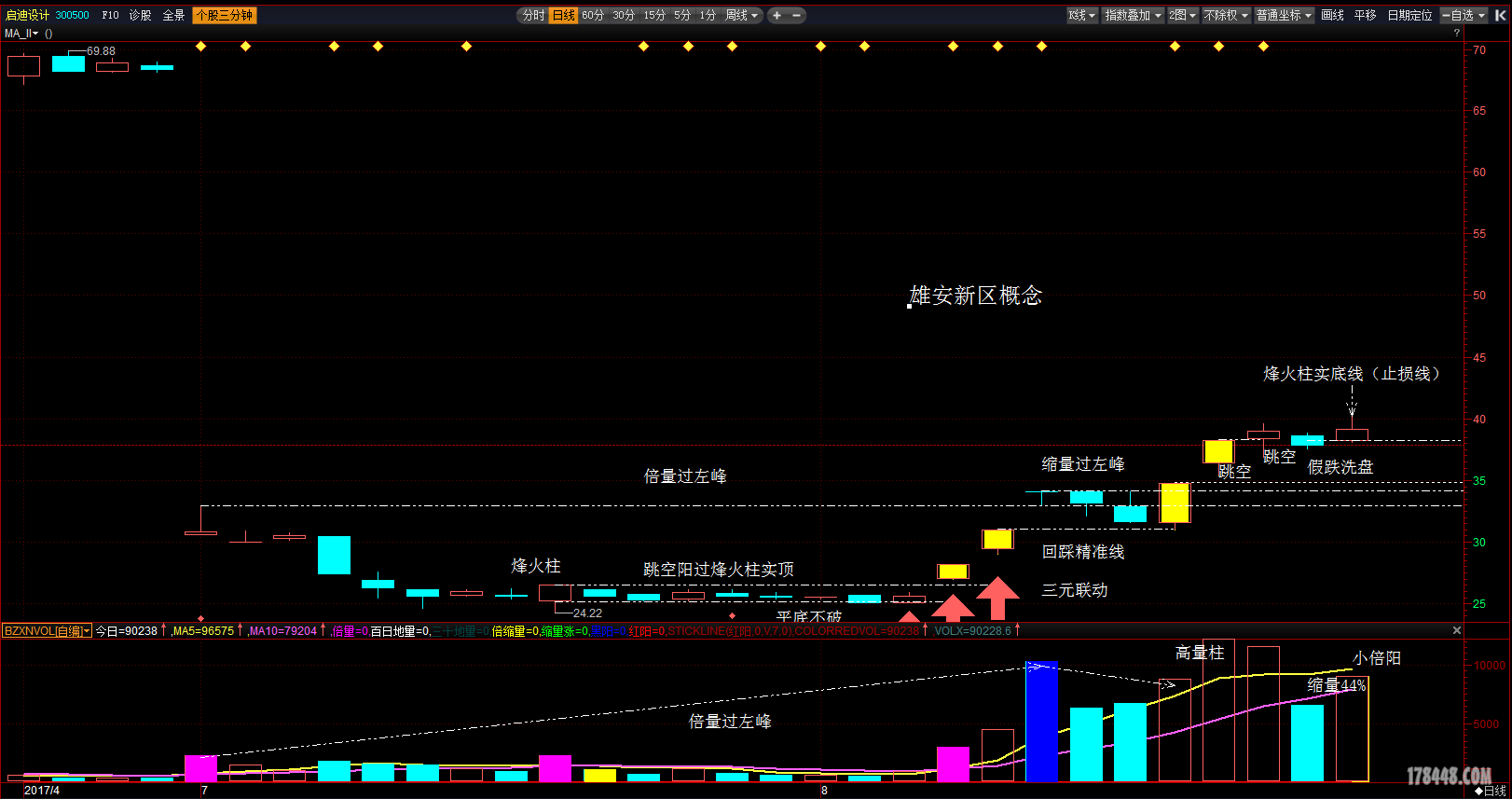This screenshot has width=1512, height=799.
Task: Click the 烽火柱实底线（止损线） annotation
Action: (1352, 374)
